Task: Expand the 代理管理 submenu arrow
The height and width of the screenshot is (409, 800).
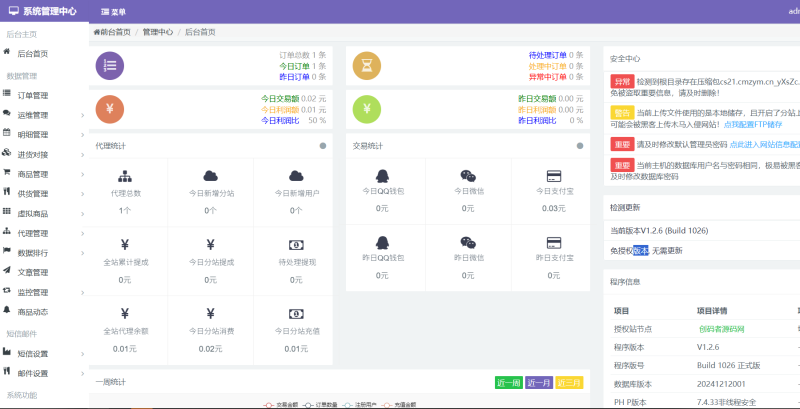Action: 83,234
